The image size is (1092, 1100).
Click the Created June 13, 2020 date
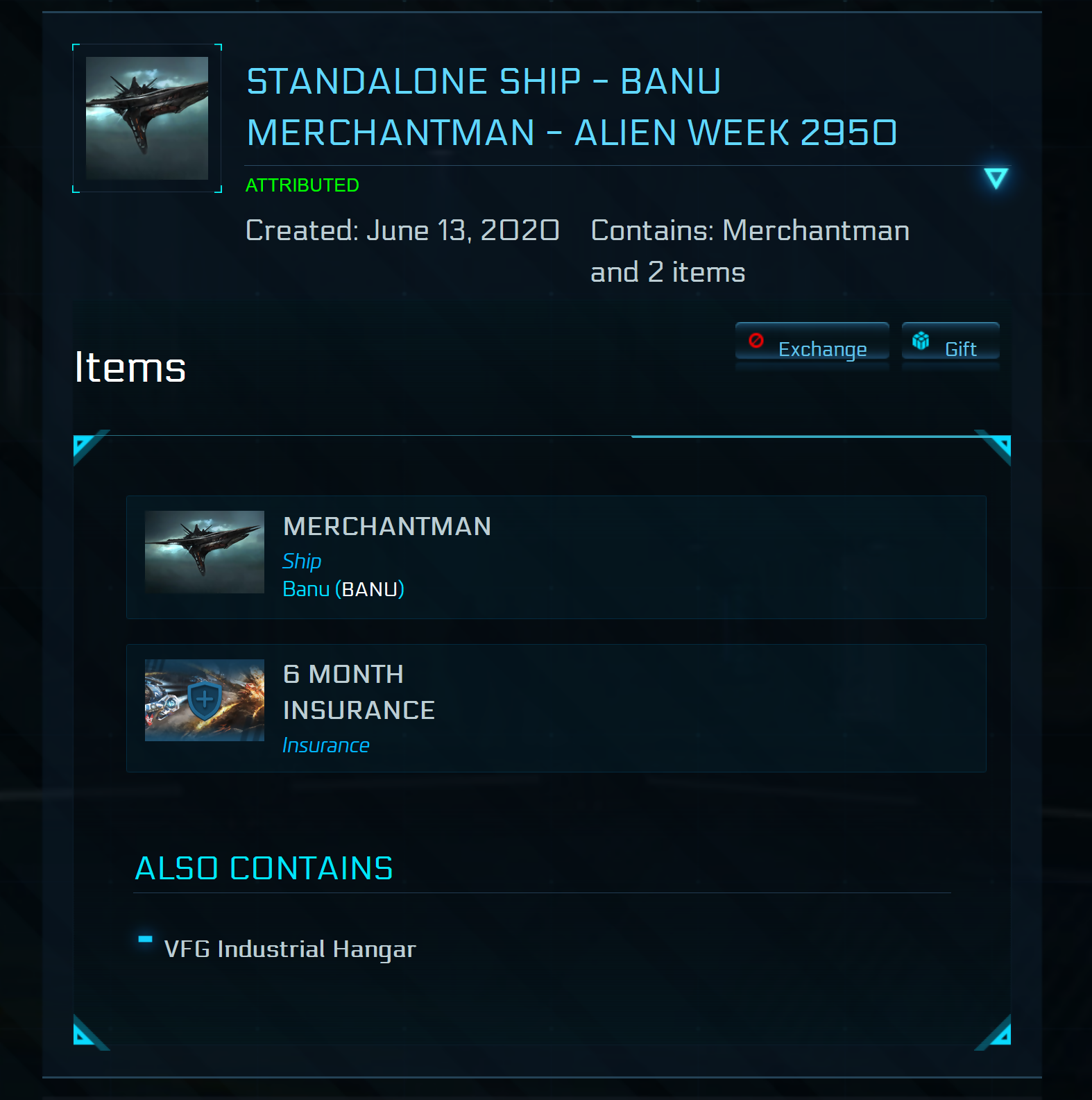click(x=402, y=230)
